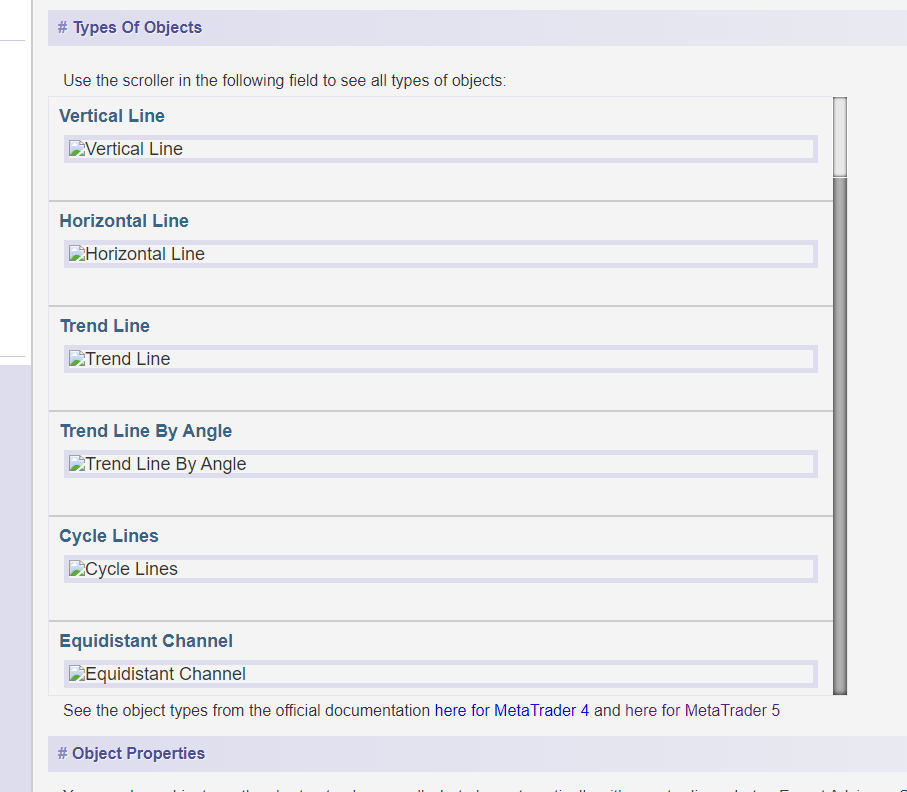This screenshot has height=792, width=907.
Task: Click the 'Vertical Line' heading
Action: click(x=112, y=116)
